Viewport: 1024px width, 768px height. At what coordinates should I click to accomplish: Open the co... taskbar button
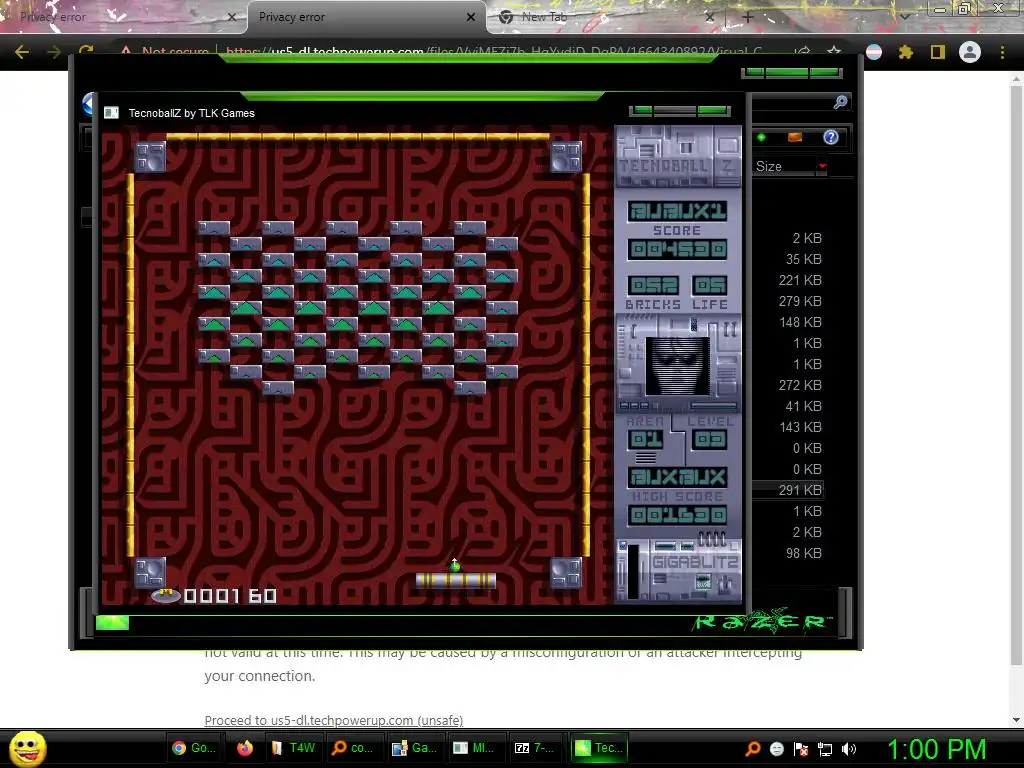pyautogui.click(x=353, y=748)
